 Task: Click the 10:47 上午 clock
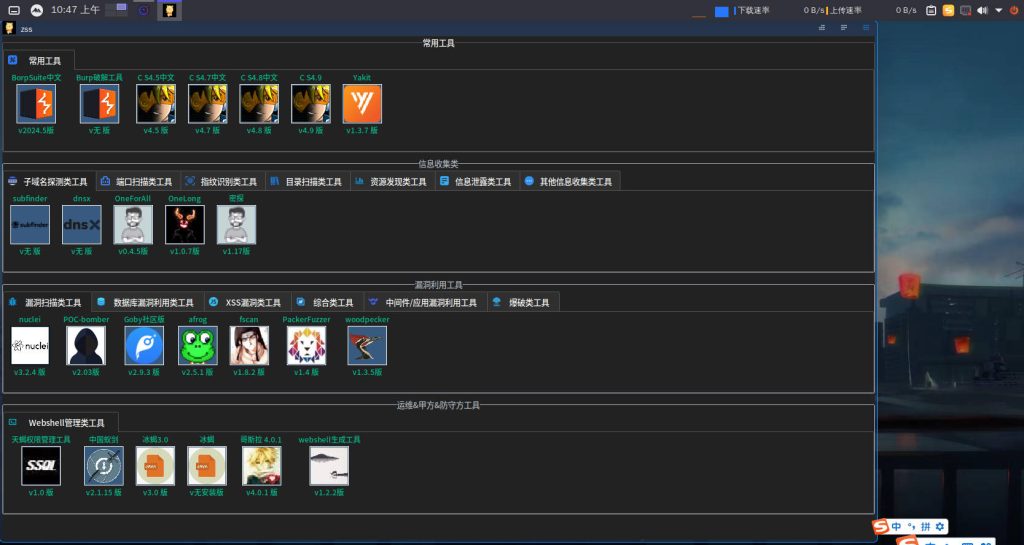pyautogui.click(x=75, y=10)
